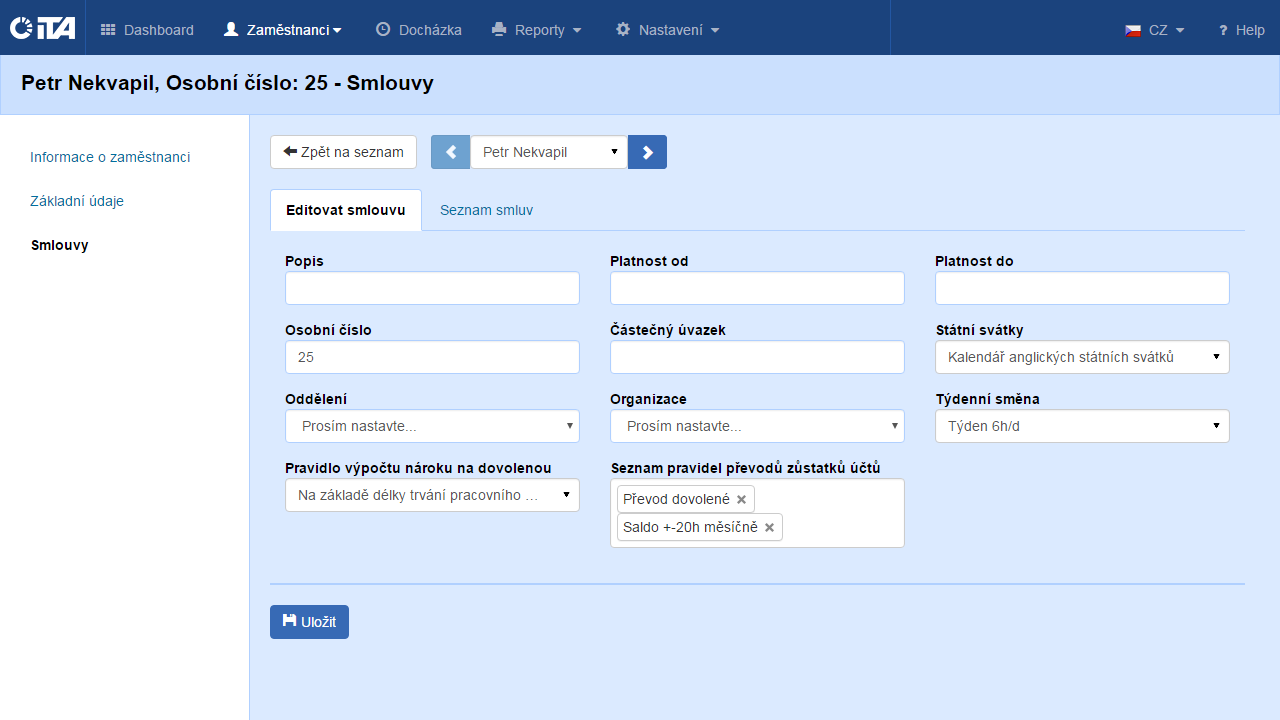Click the iTA logo icon
The image size is (1280, 720).
tap(42, 28)
